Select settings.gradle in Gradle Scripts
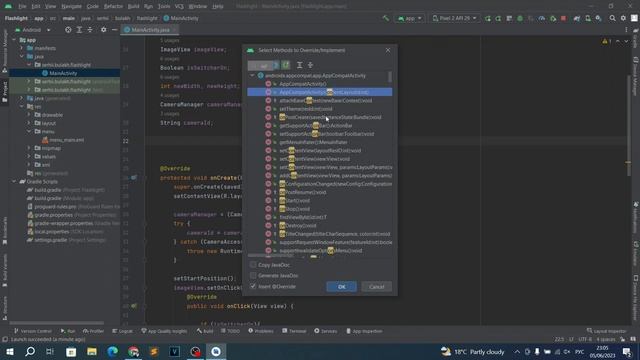Screen dimensions: 640x360 coord(50,240)
